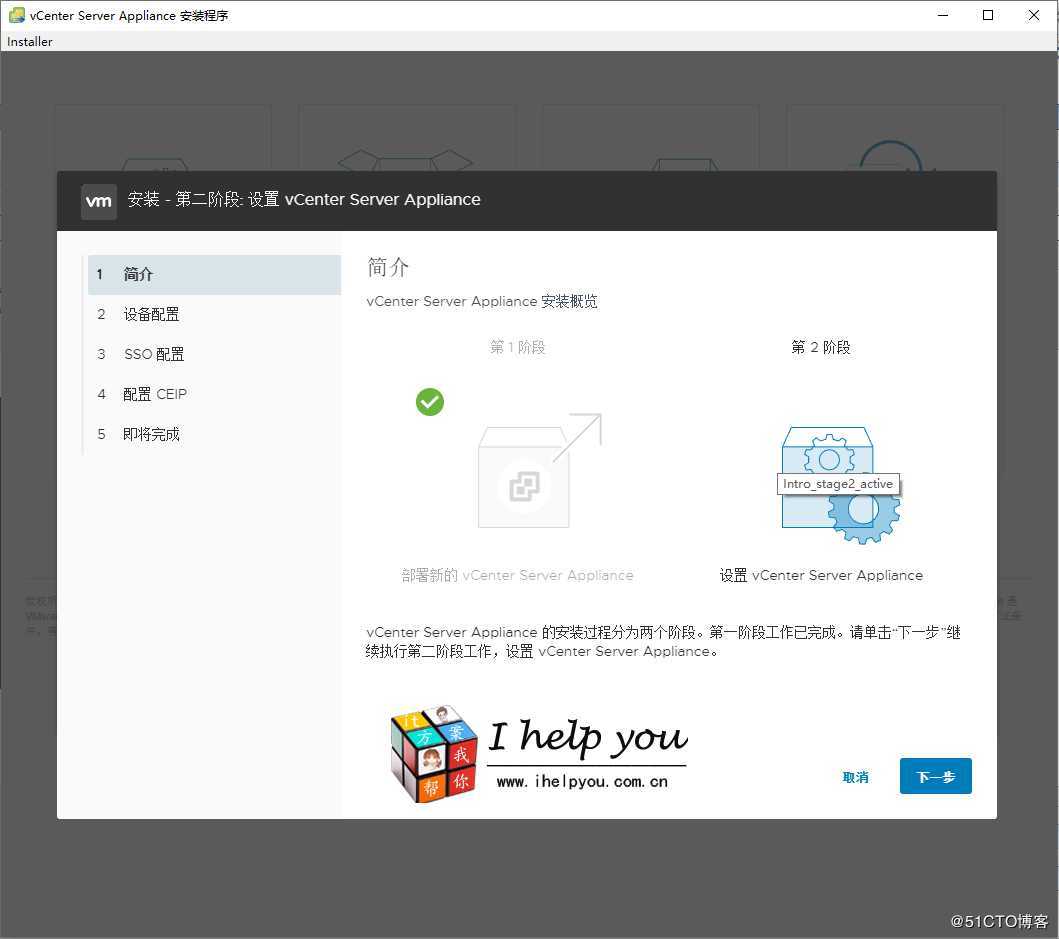The height and width of the screenshot is (939, 1059).
Task: Minimize the installer window
Action: click(x=943, y=15)
